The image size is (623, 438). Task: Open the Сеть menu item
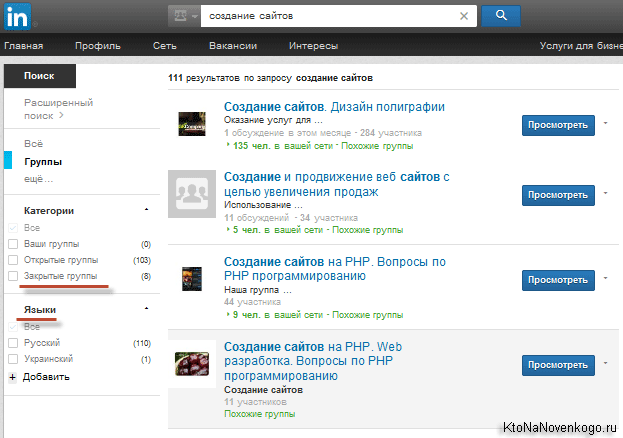point(164,46)
